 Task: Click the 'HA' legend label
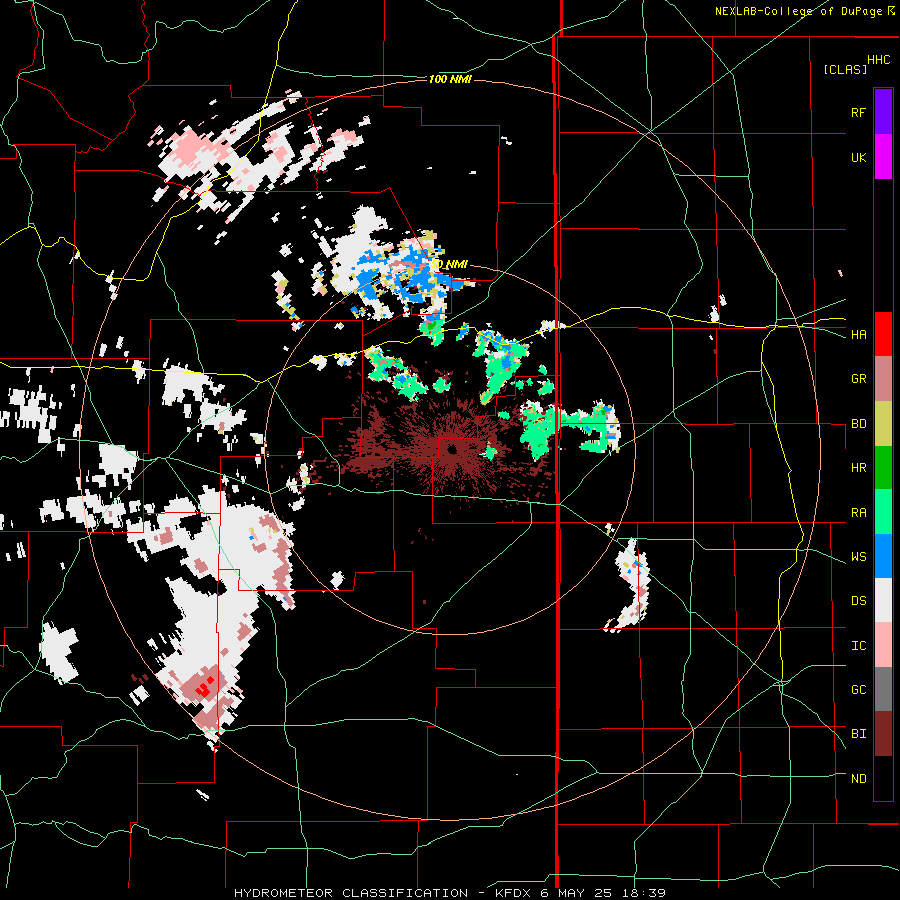click(858, 335)
